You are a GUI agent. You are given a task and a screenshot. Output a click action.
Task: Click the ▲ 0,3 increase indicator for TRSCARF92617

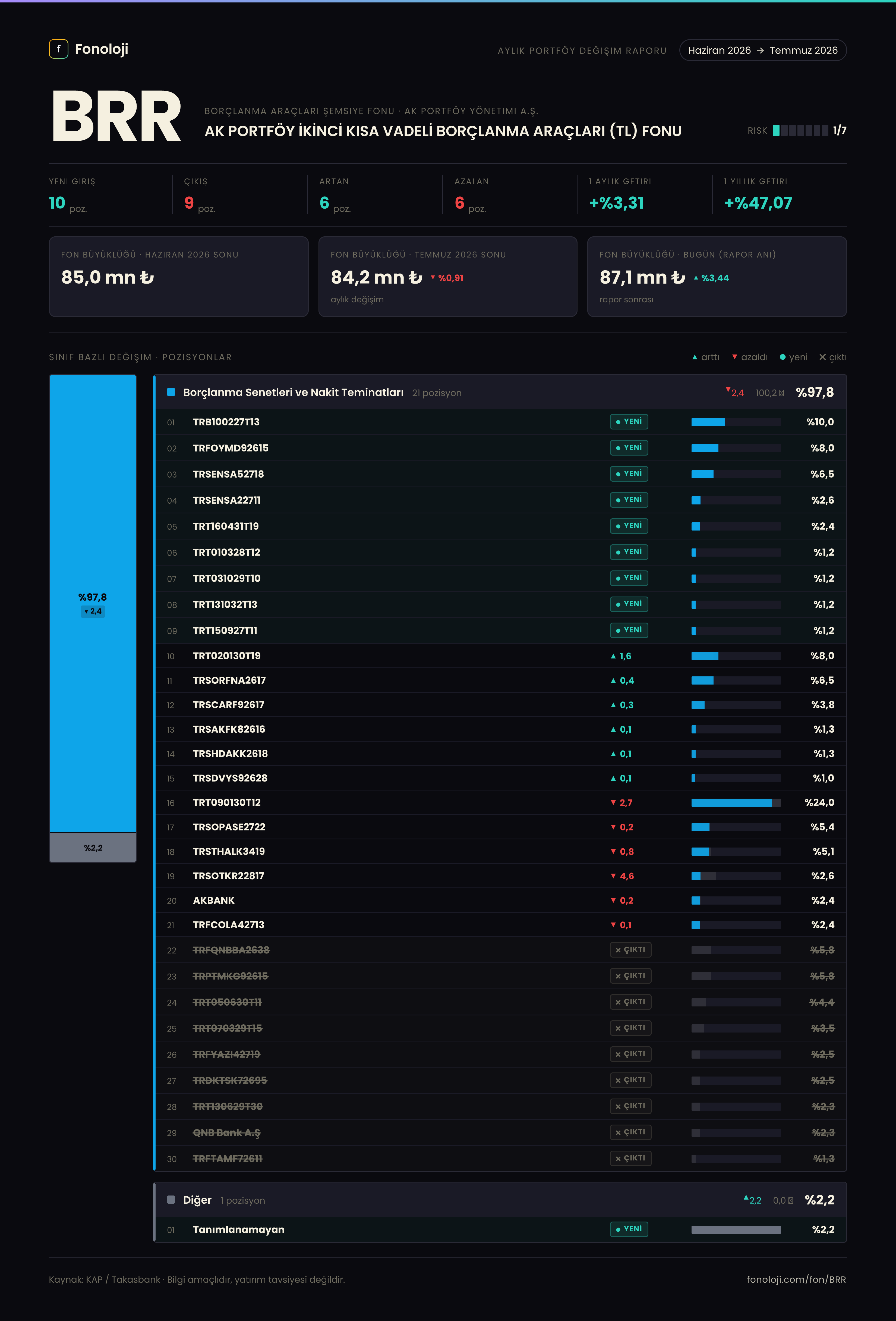622,705
